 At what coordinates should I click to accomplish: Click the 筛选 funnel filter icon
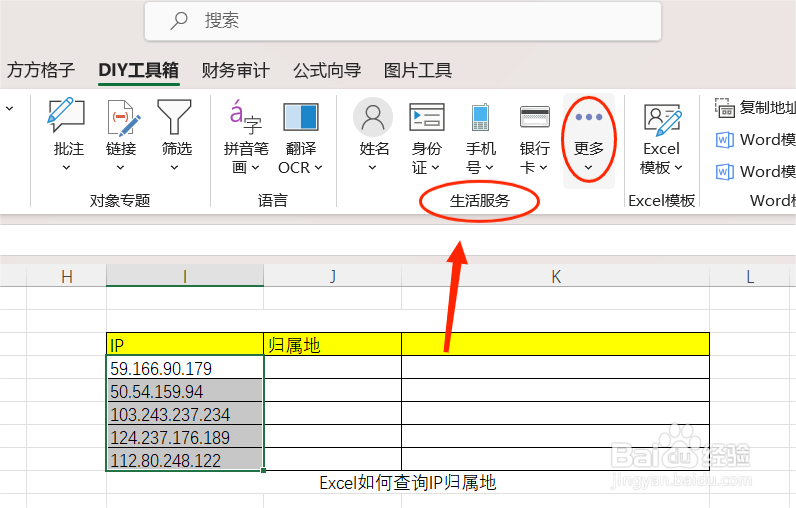point(174,116)
